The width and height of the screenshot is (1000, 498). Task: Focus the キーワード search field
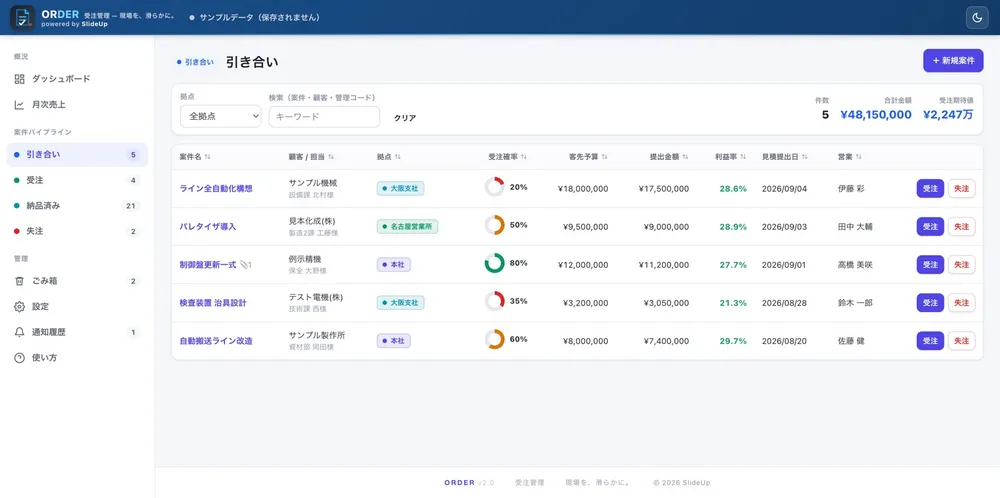(324, 117)
